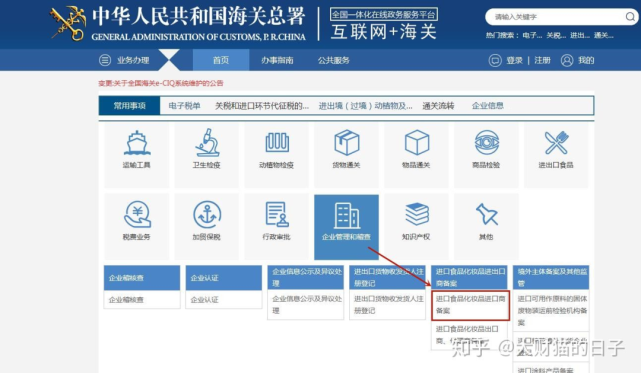The height and width of the screenshot is (373, 641).
Task: Click the 互联网+海关 platform banner text
Action: [x=383, y=32]
